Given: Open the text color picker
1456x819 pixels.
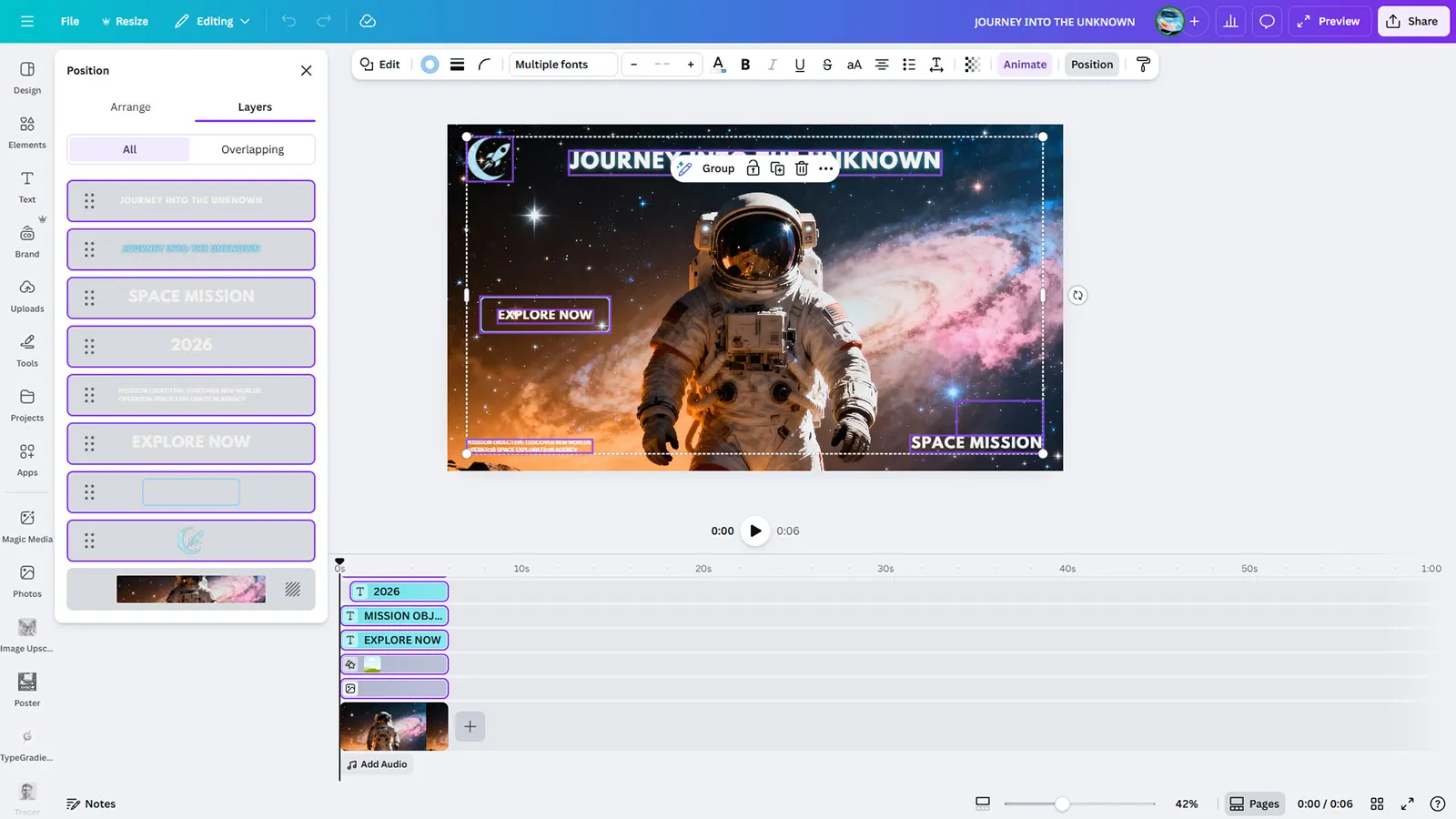Looking at the screenshot, I should [718, 65].
